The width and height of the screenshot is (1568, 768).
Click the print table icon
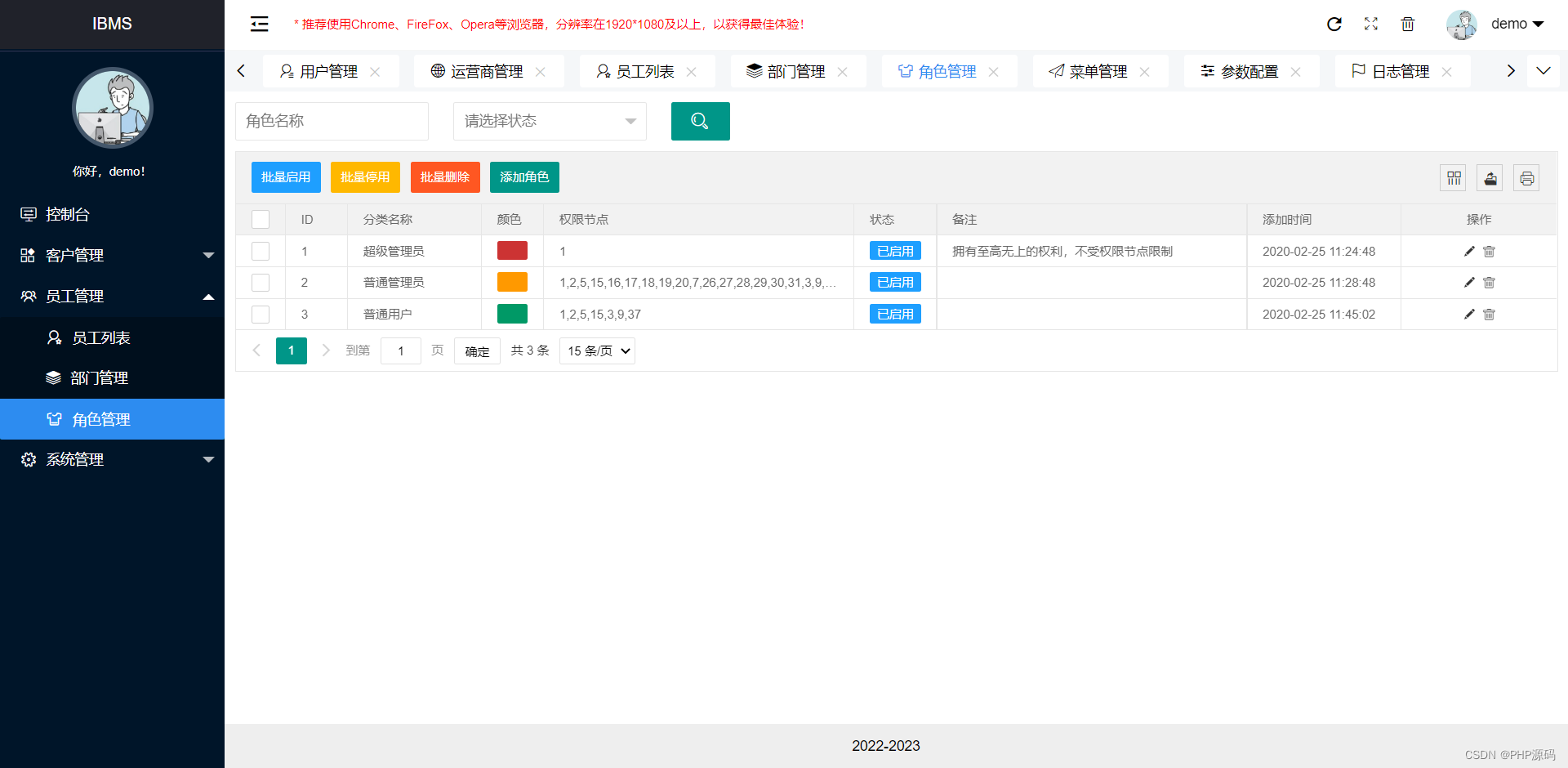[x=1526, y=178]
